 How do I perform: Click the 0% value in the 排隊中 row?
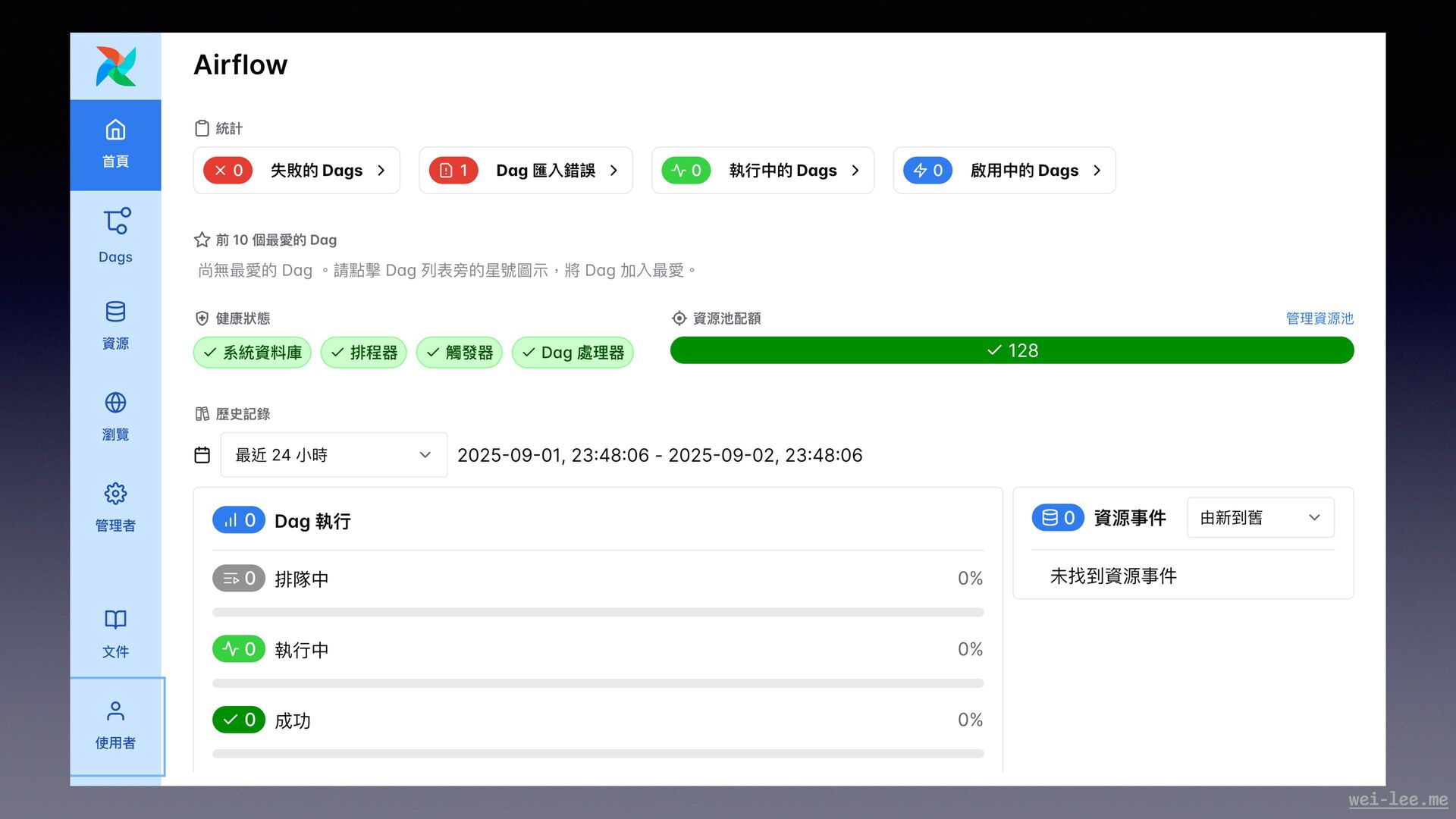coord(970,579)
